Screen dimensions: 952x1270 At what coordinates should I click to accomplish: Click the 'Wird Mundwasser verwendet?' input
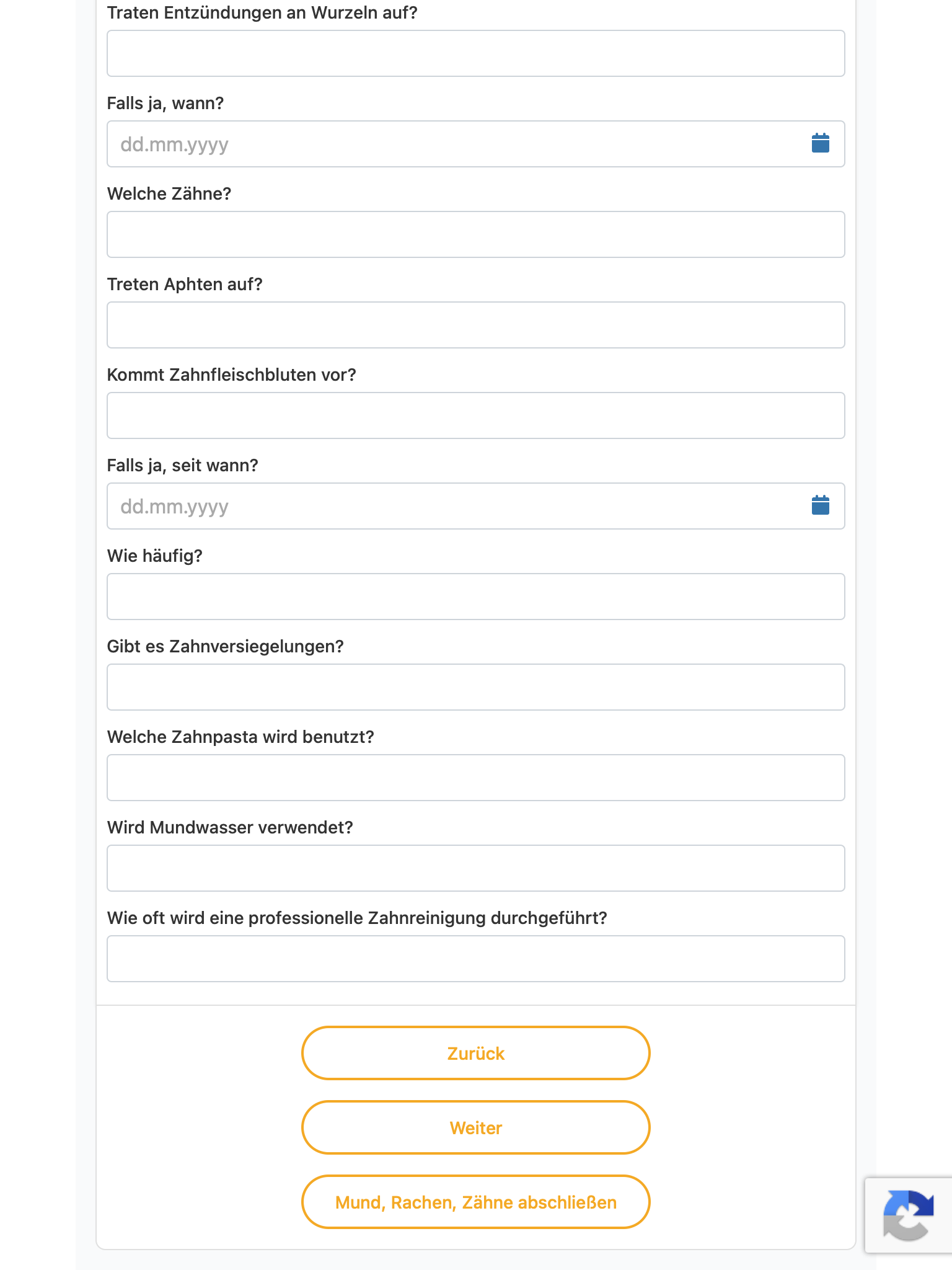475,868
